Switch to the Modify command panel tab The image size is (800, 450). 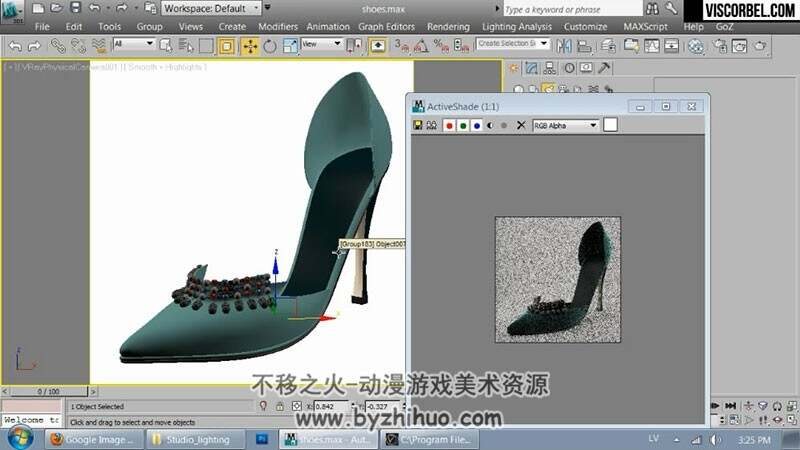532,68
